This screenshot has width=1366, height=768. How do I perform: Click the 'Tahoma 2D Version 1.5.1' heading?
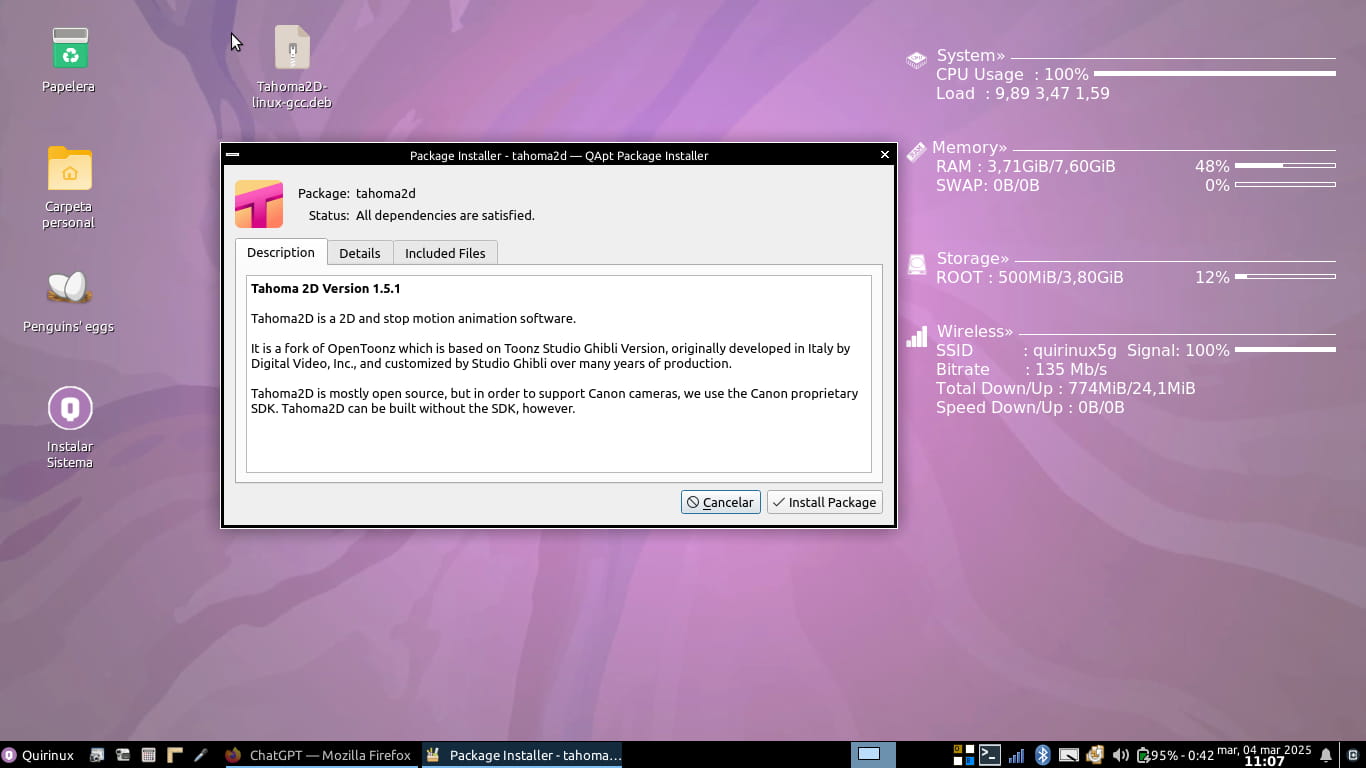[326, 288]
